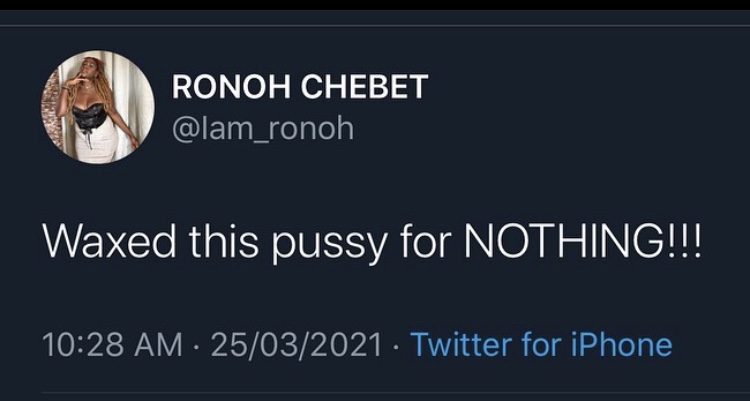The image size is (750, 401).
Task: Tap the circular avatar of the woman
Action: (x=98, y=107)
